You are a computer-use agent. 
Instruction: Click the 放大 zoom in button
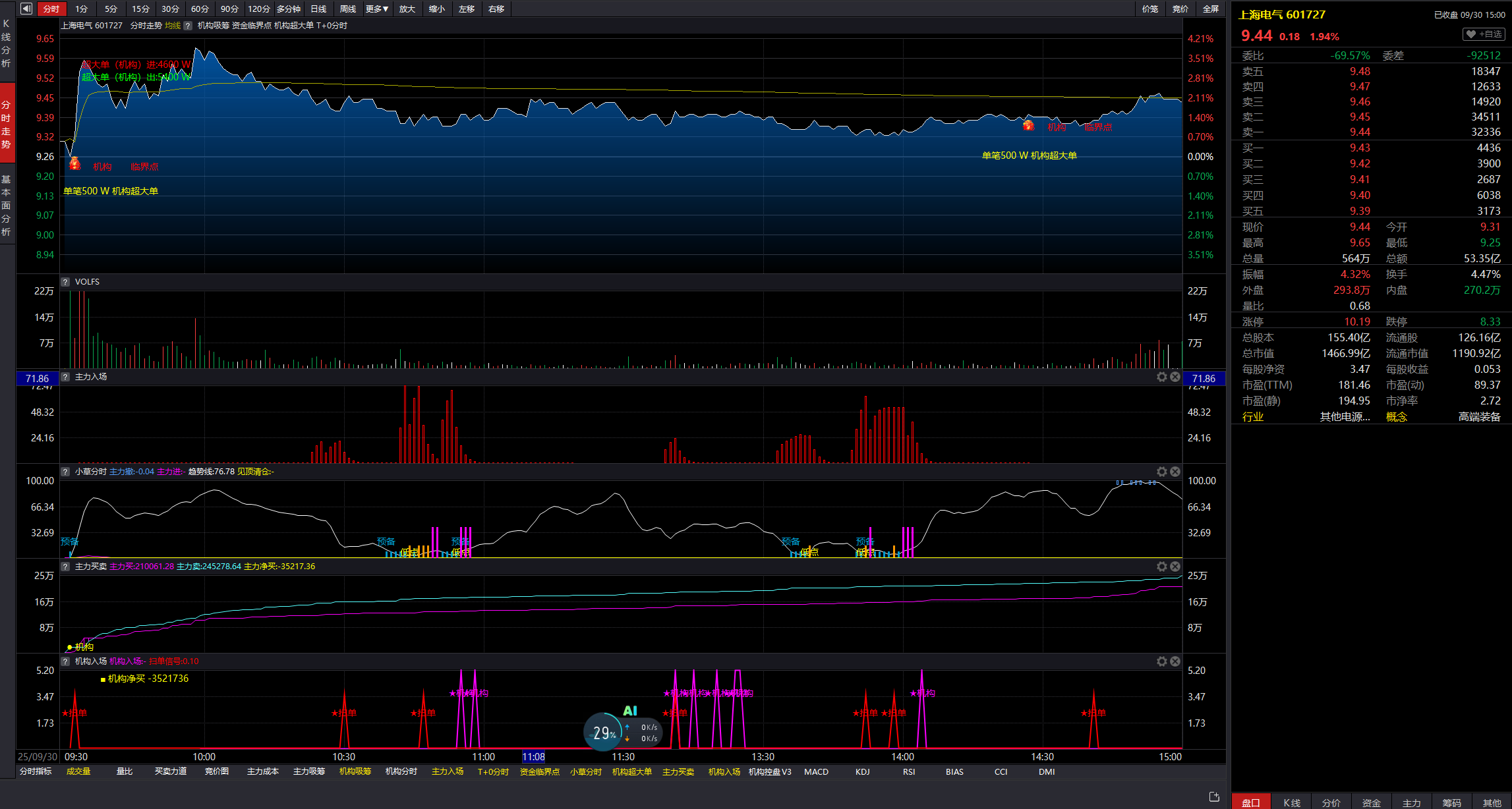(x=407, y=9)
